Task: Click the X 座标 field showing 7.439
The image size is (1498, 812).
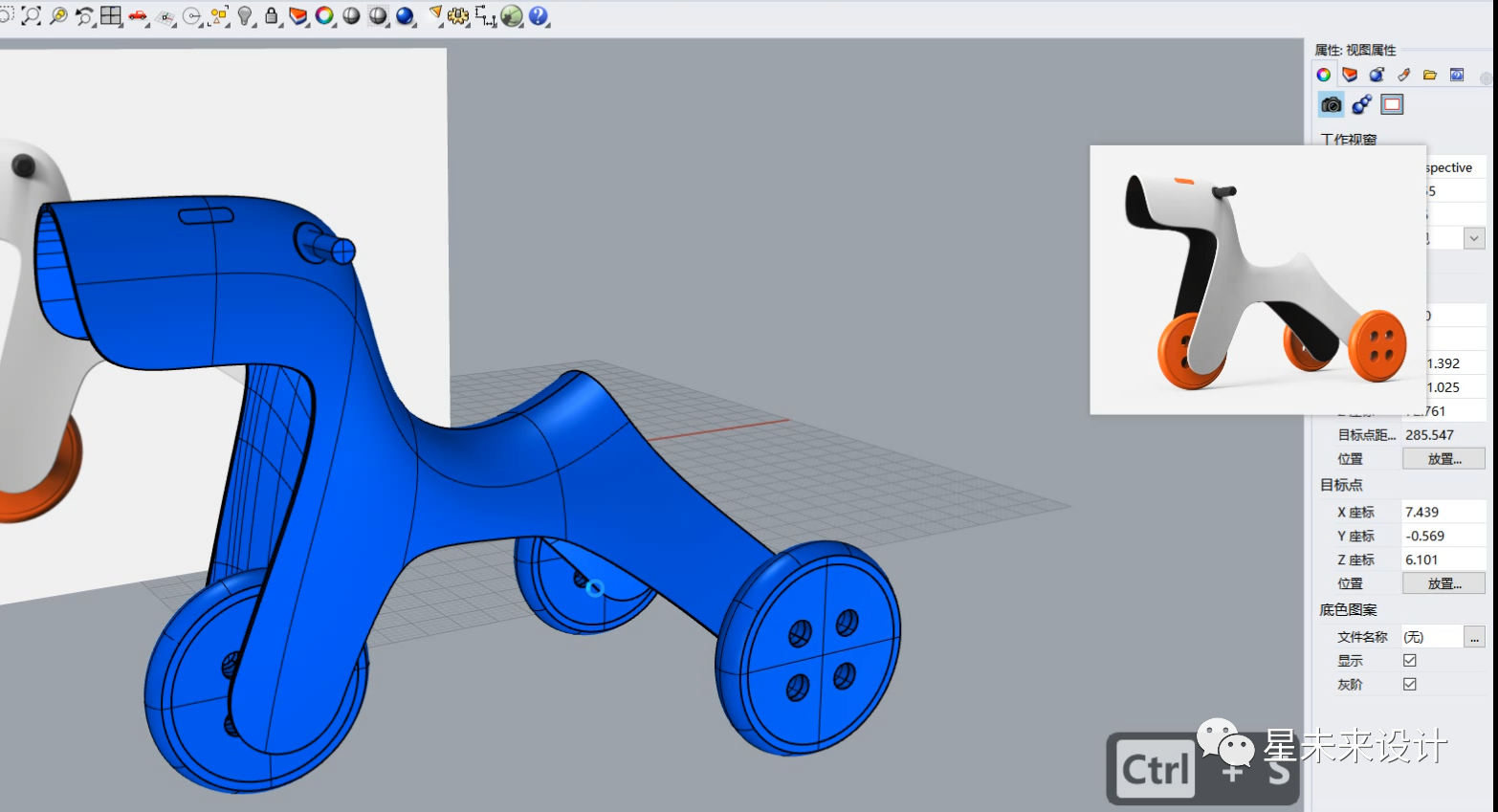Action: (x=1443, y=512)
